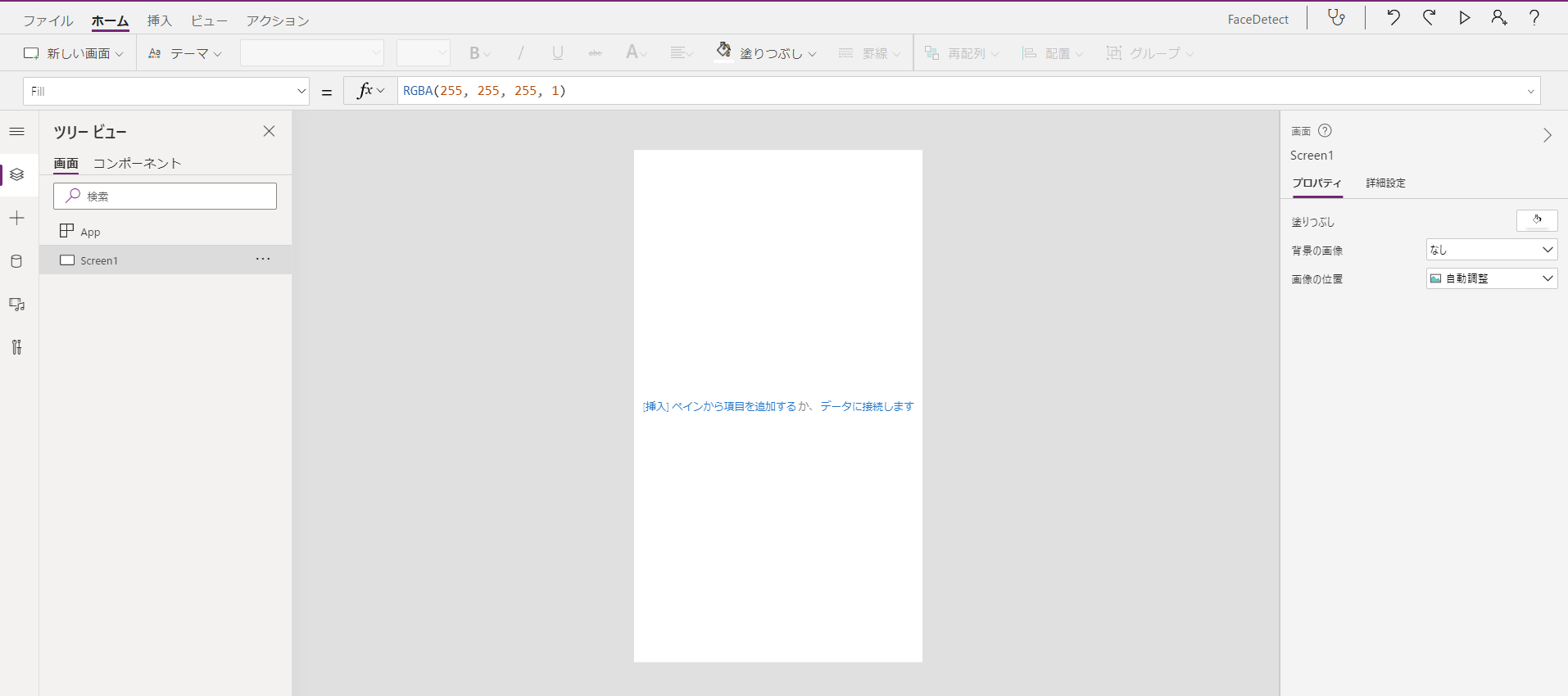Open the Share user icon
The image size is (1568, 696).
pos(1499,18)
